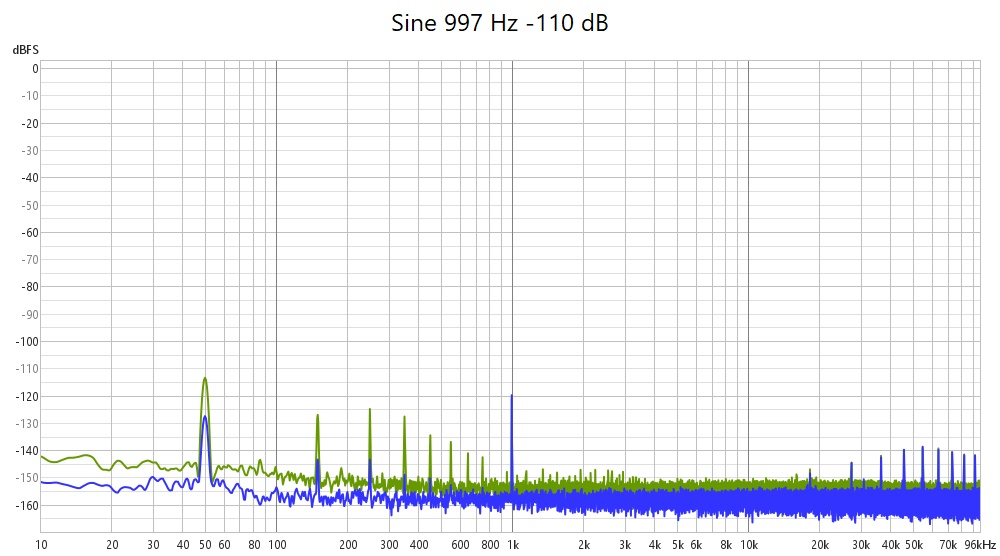Select the "600" frequency axis label
This screenshot has width=1000, height=556.
click(460, 545)
